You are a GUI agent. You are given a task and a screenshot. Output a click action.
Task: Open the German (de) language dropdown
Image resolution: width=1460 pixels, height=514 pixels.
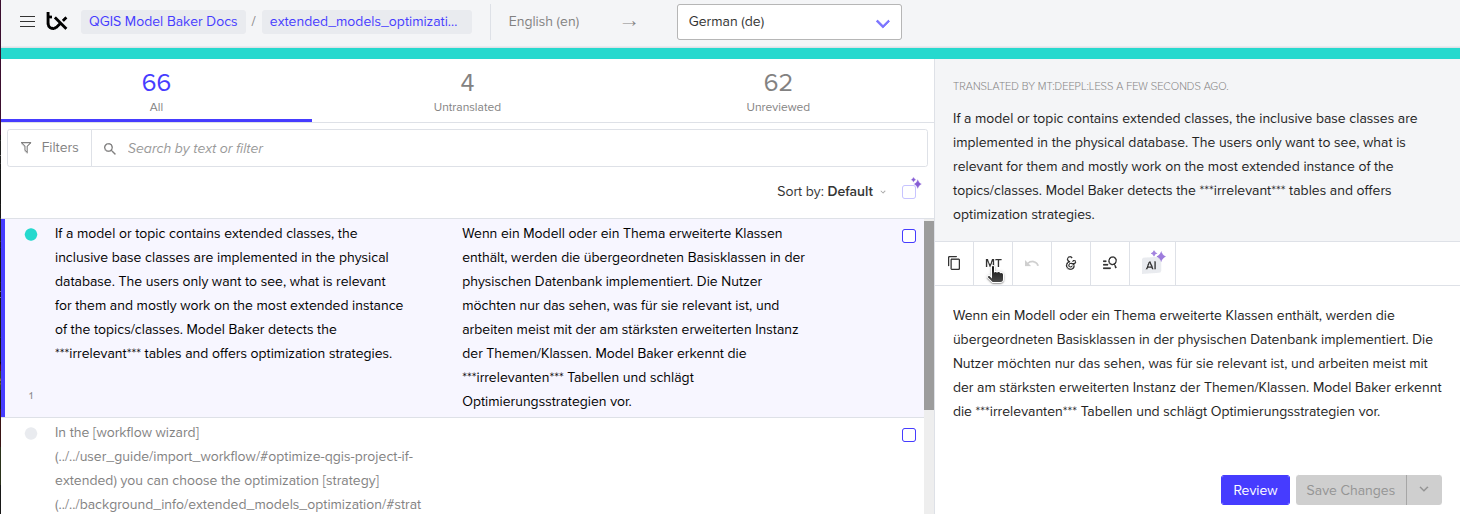point(789,22)
